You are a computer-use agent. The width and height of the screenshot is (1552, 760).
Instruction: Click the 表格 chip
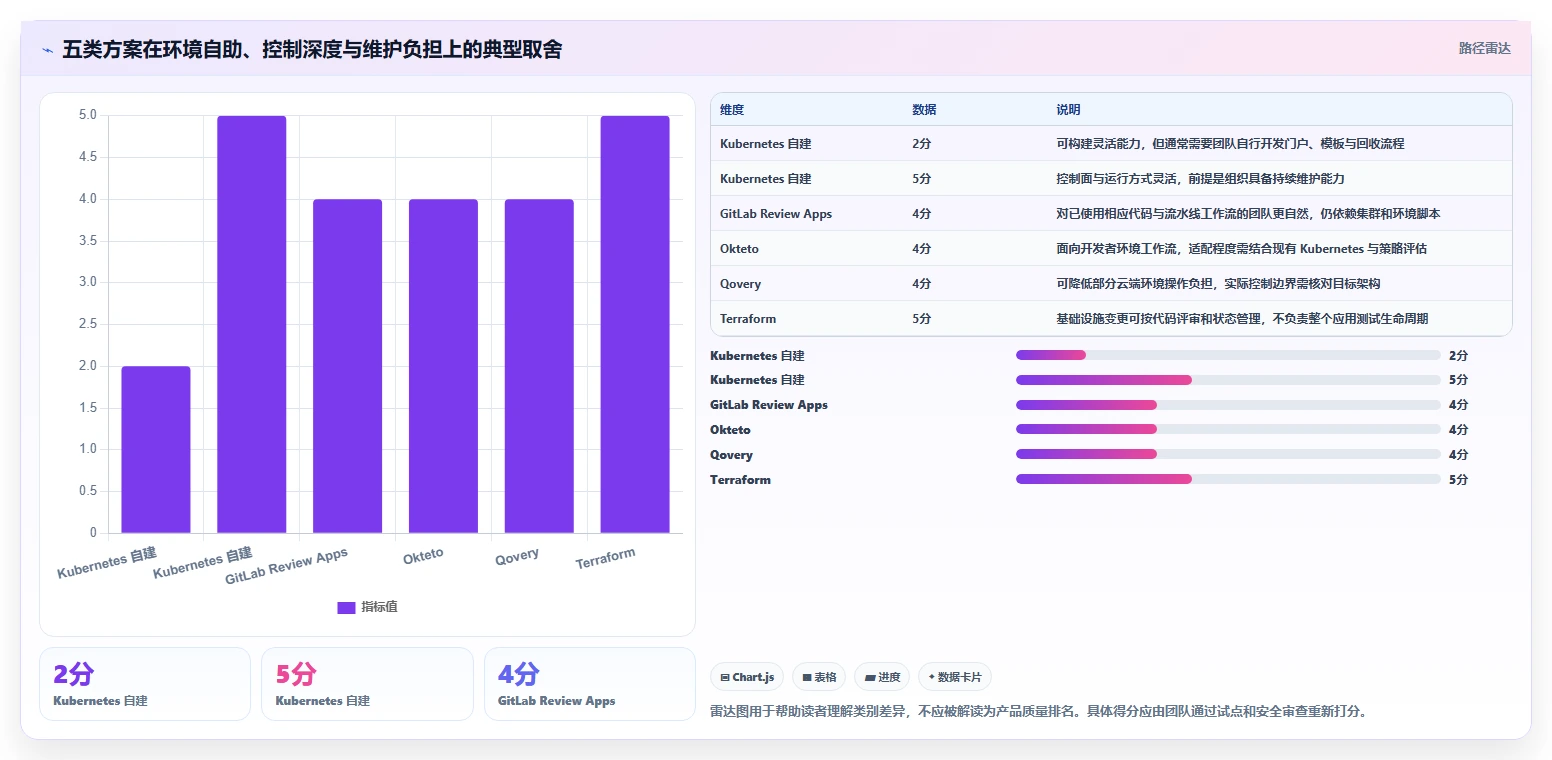(819, 677)
